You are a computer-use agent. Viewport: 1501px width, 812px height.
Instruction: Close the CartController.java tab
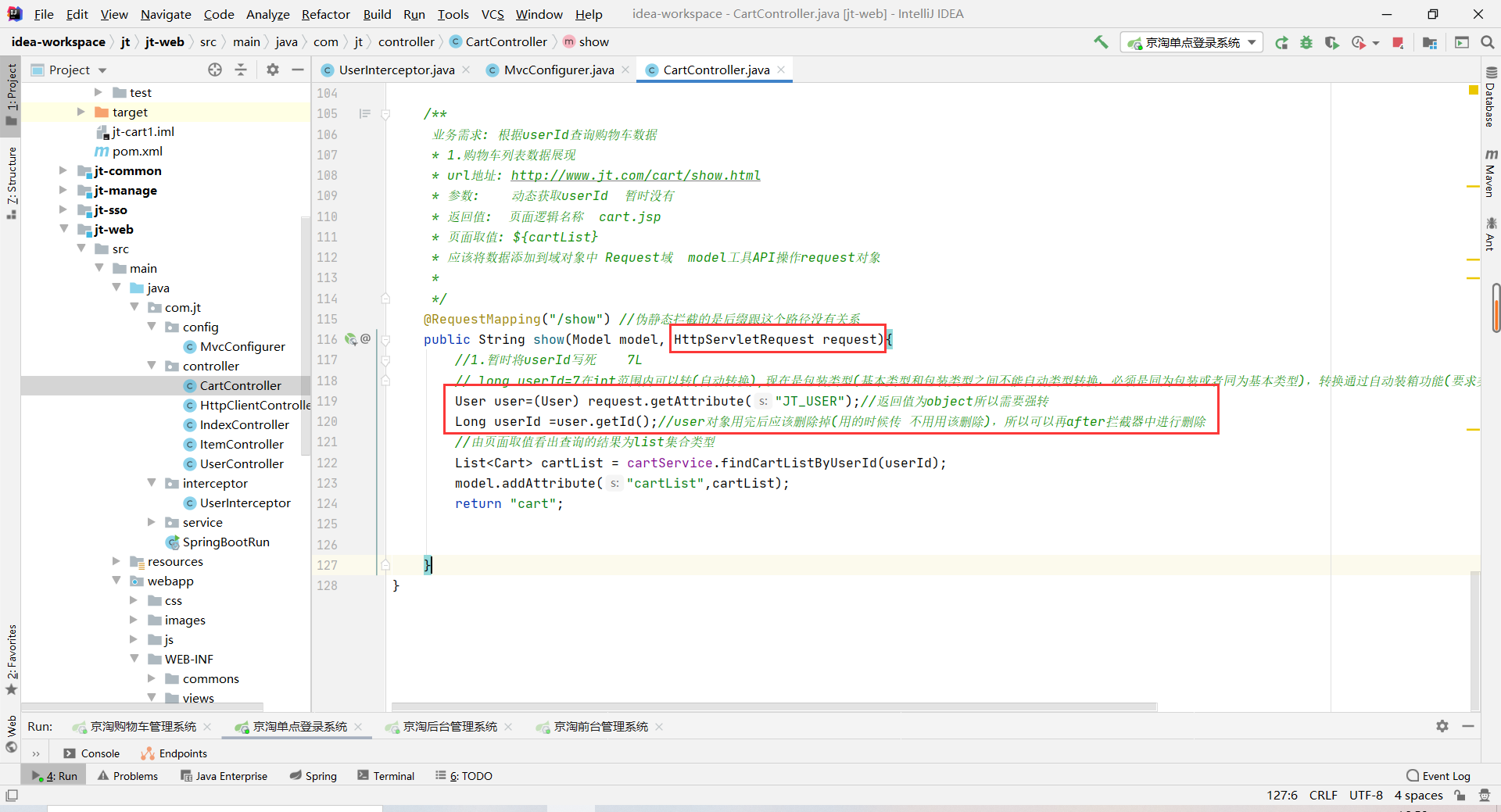click(x=781, y=70)
